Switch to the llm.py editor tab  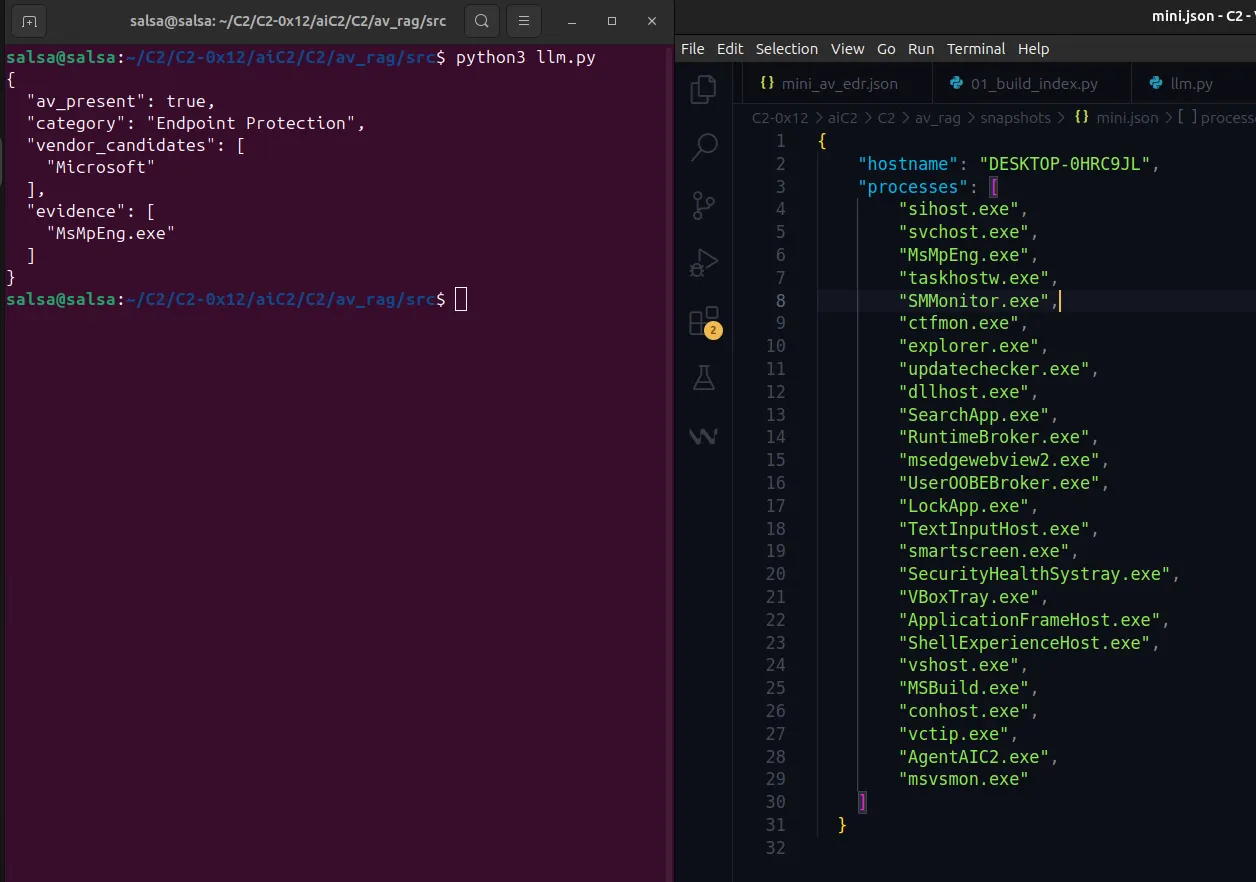click(1190, 84)
